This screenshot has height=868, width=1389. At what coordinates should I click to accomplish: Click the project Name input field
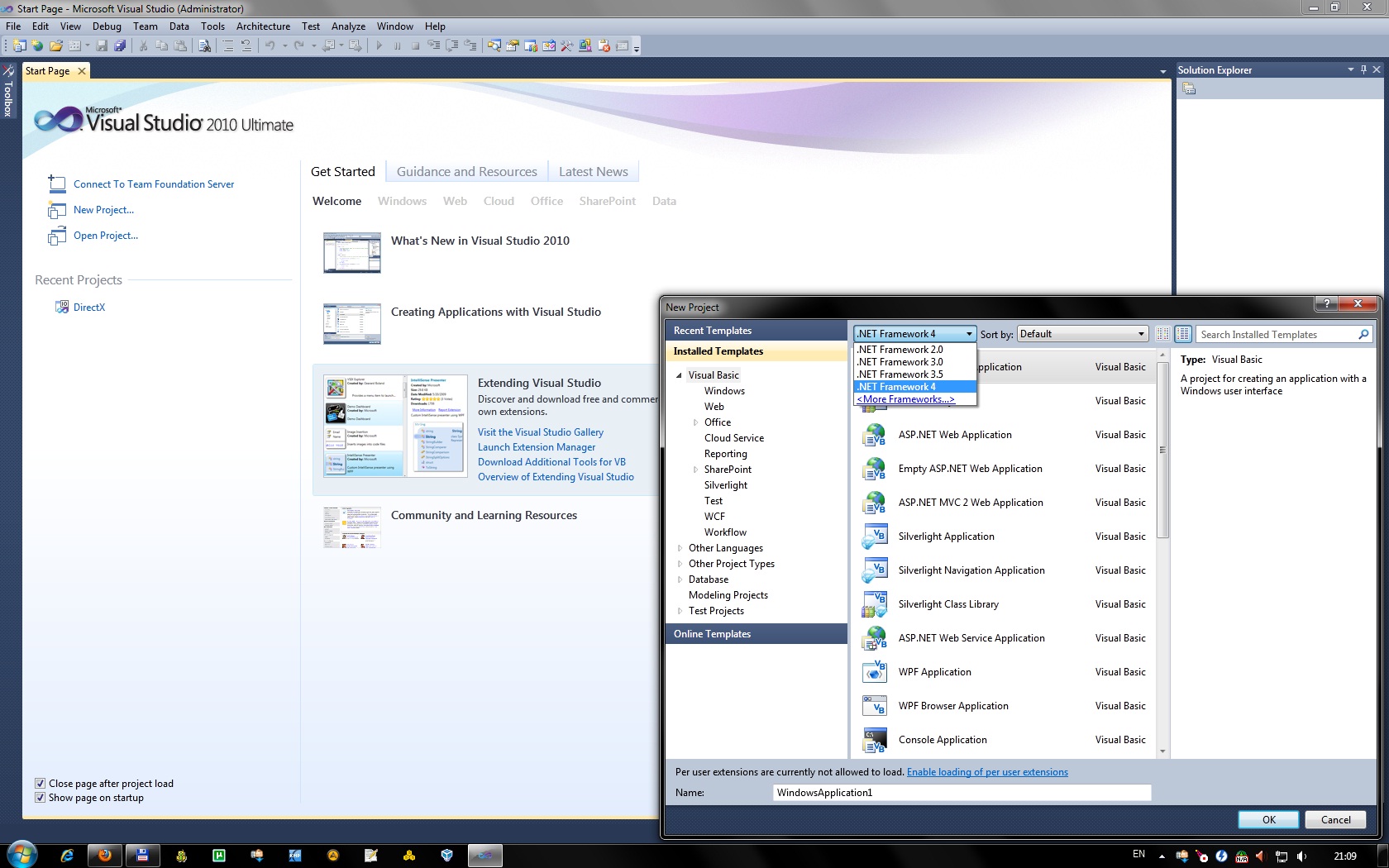click(962, 793)
